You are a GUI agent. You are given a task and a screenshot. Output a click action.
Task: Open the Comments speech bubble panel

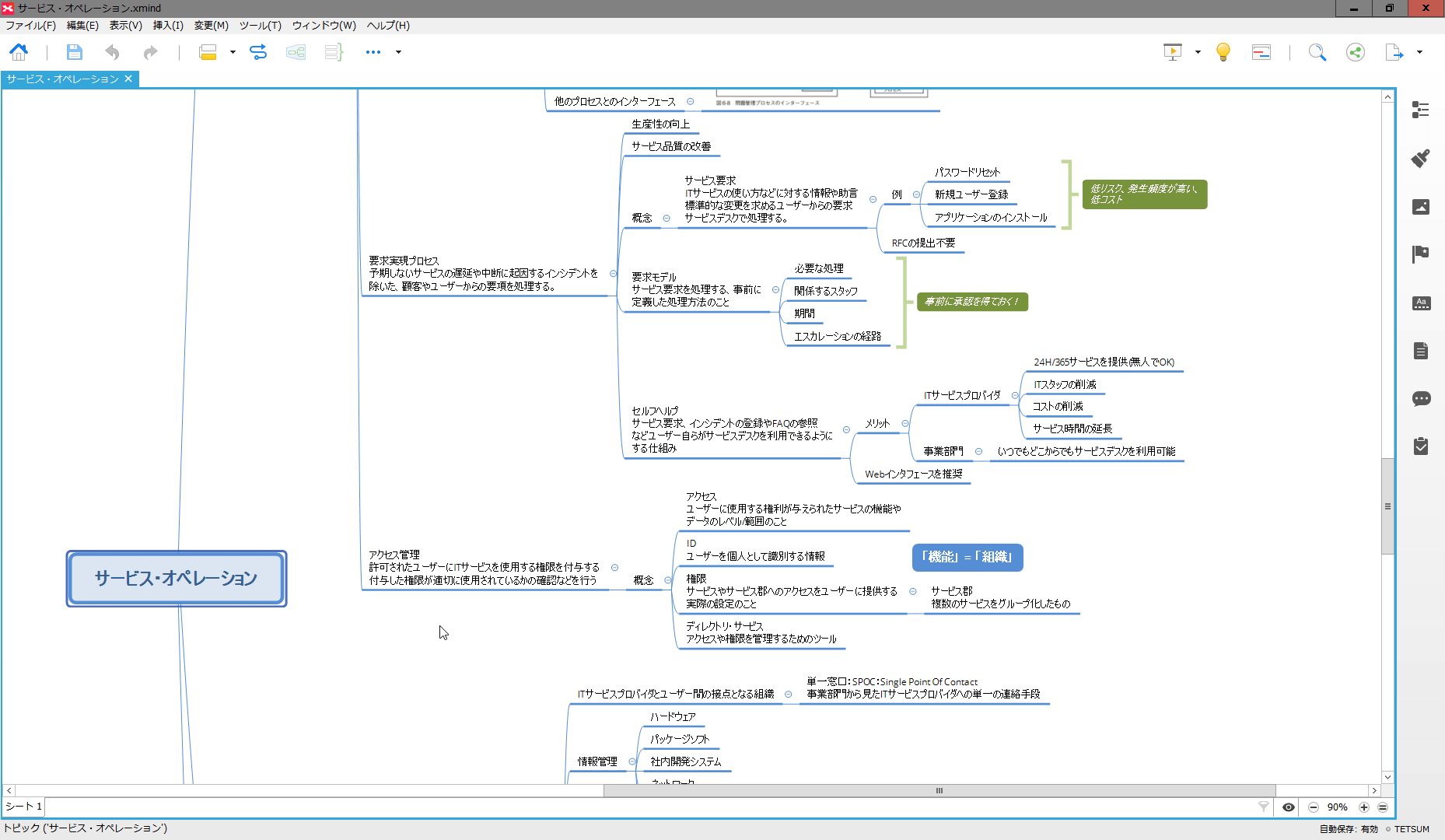(x=1421, y=399)
